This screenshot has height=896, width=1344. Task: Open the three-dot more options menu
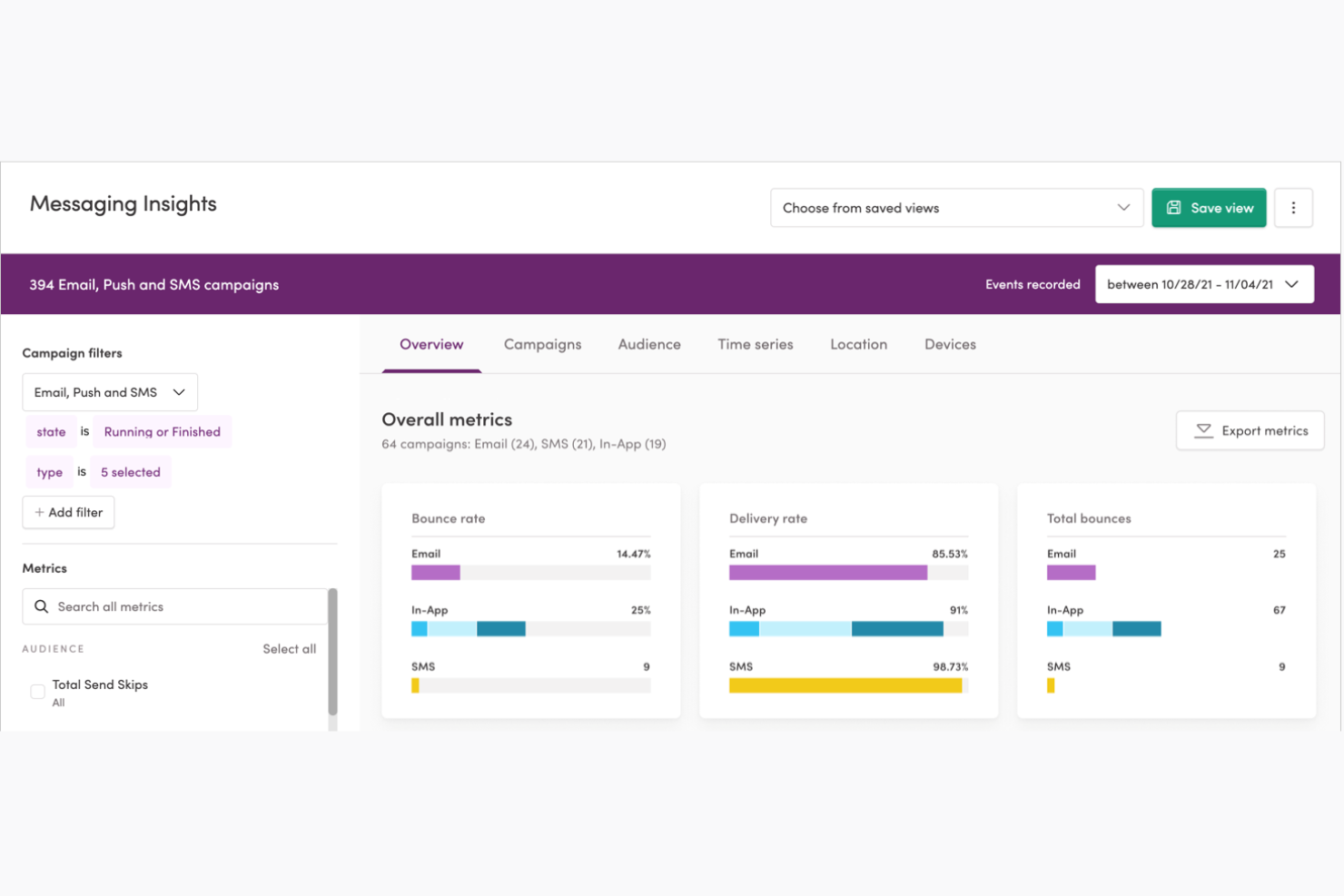[x=1293, y=208]
